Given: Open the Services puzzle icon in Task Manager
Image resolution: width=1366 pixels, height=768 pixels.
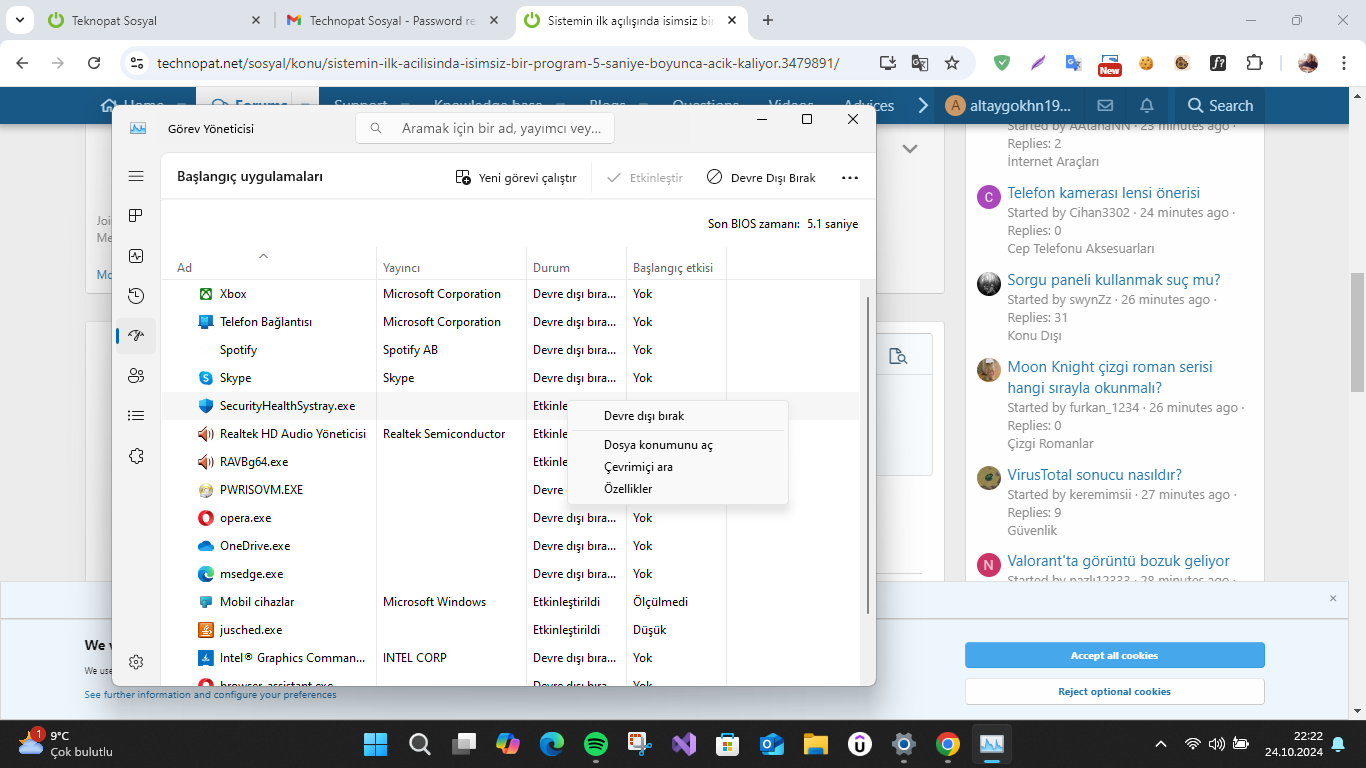Looking at the screenshot, I should coord(136,456).
